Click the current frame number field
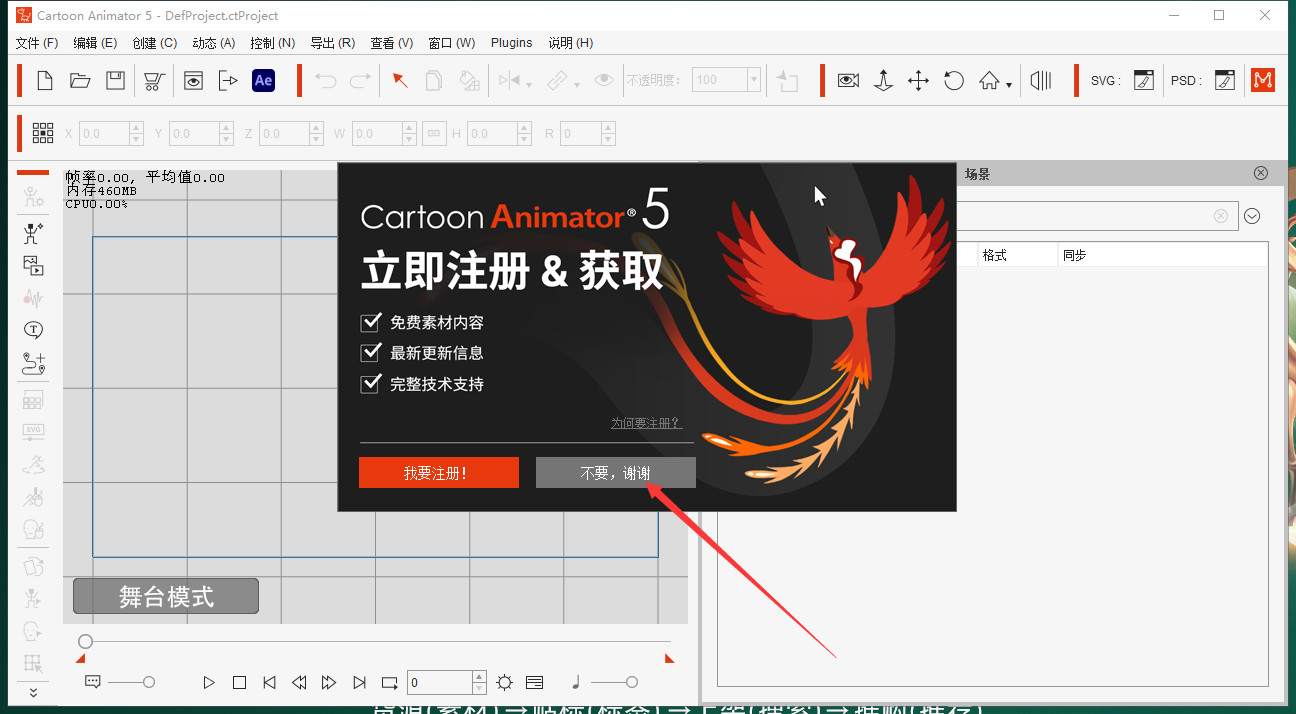The height and width of the screenshot is (714, 1296). coord(440,683)
